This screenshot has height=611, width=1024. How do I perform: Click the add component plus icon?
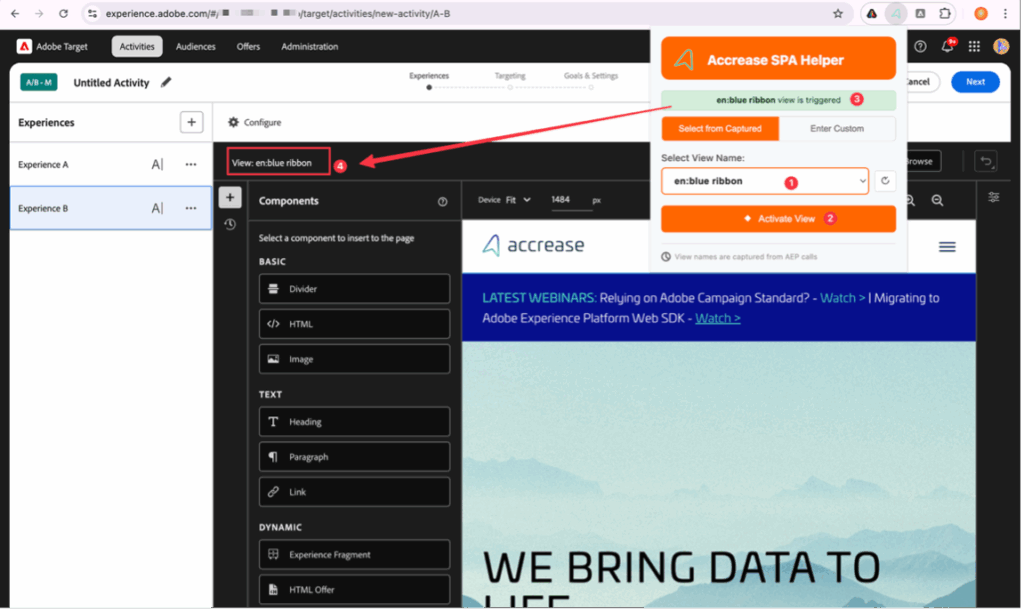(230, 197)
